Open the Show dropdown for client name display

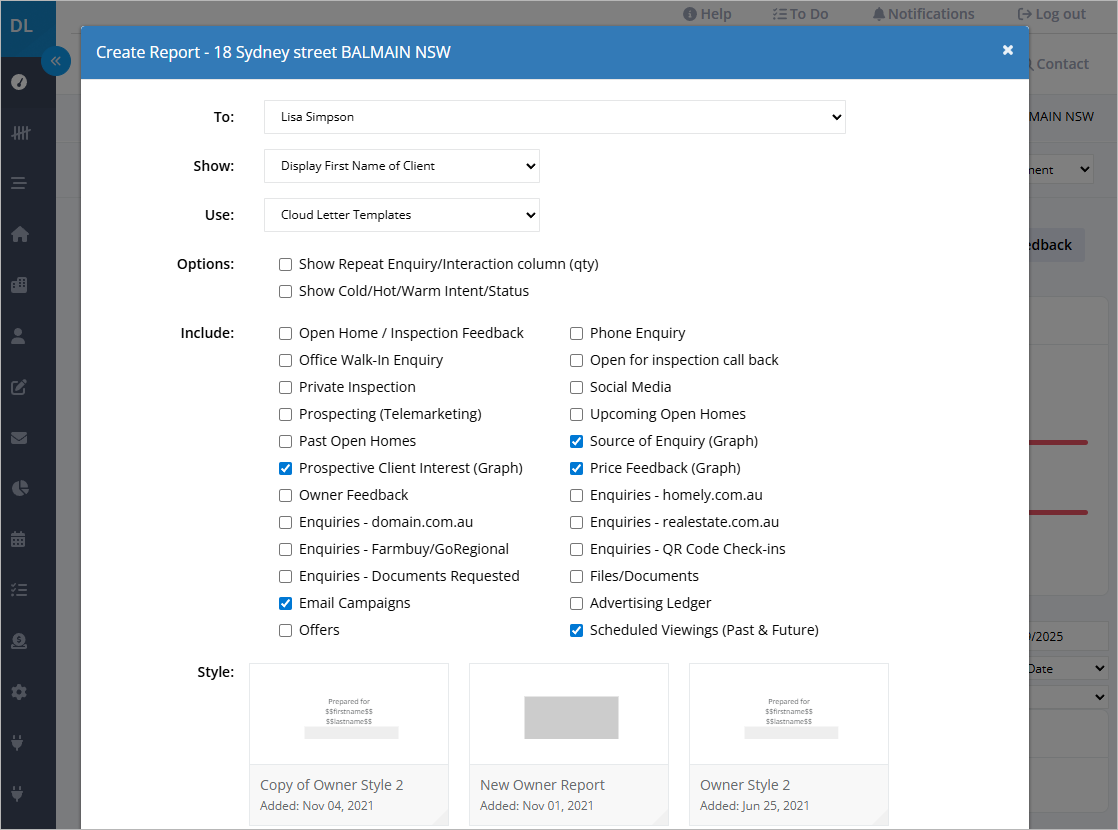click(x=401, y=166)
